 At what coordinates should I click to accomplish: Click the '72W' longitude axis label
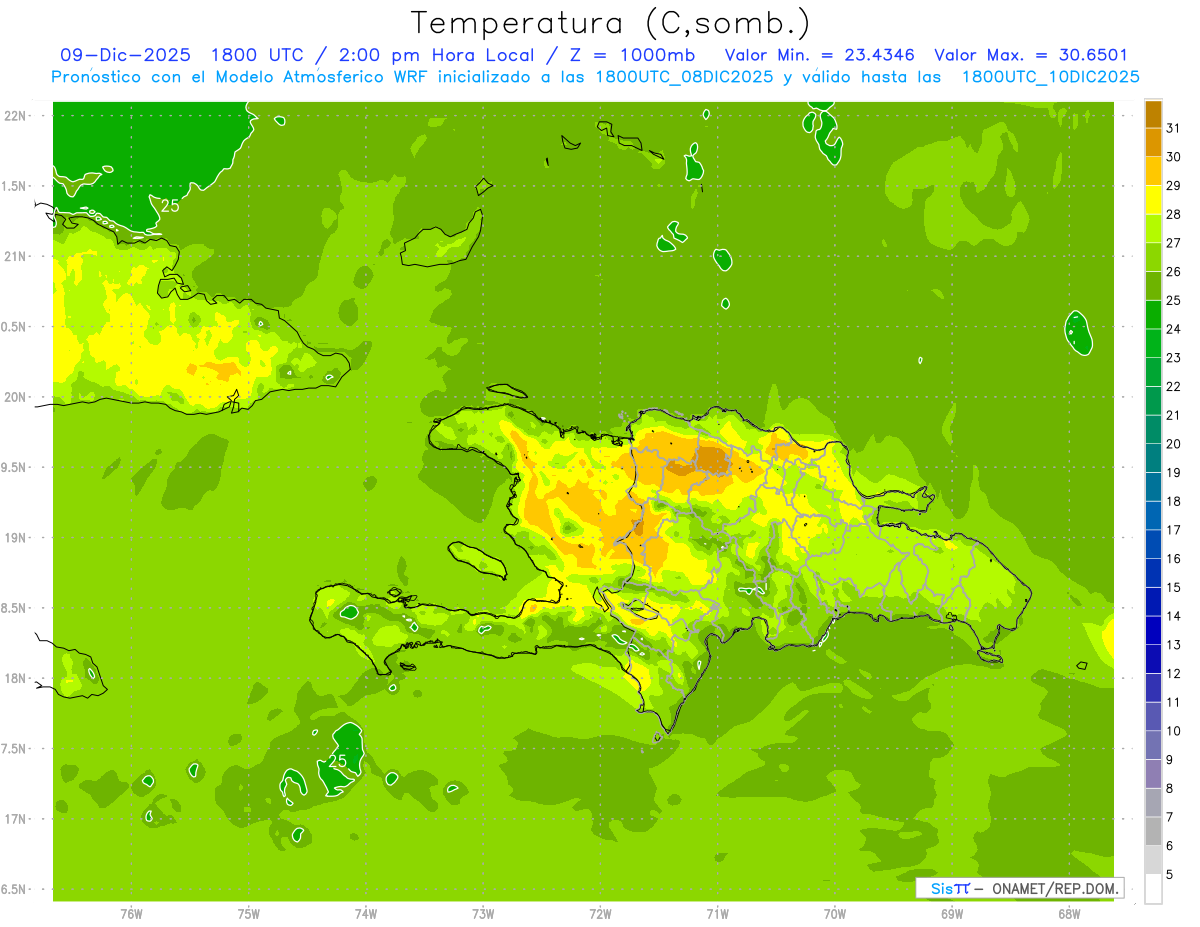click(x=600, y=913)
